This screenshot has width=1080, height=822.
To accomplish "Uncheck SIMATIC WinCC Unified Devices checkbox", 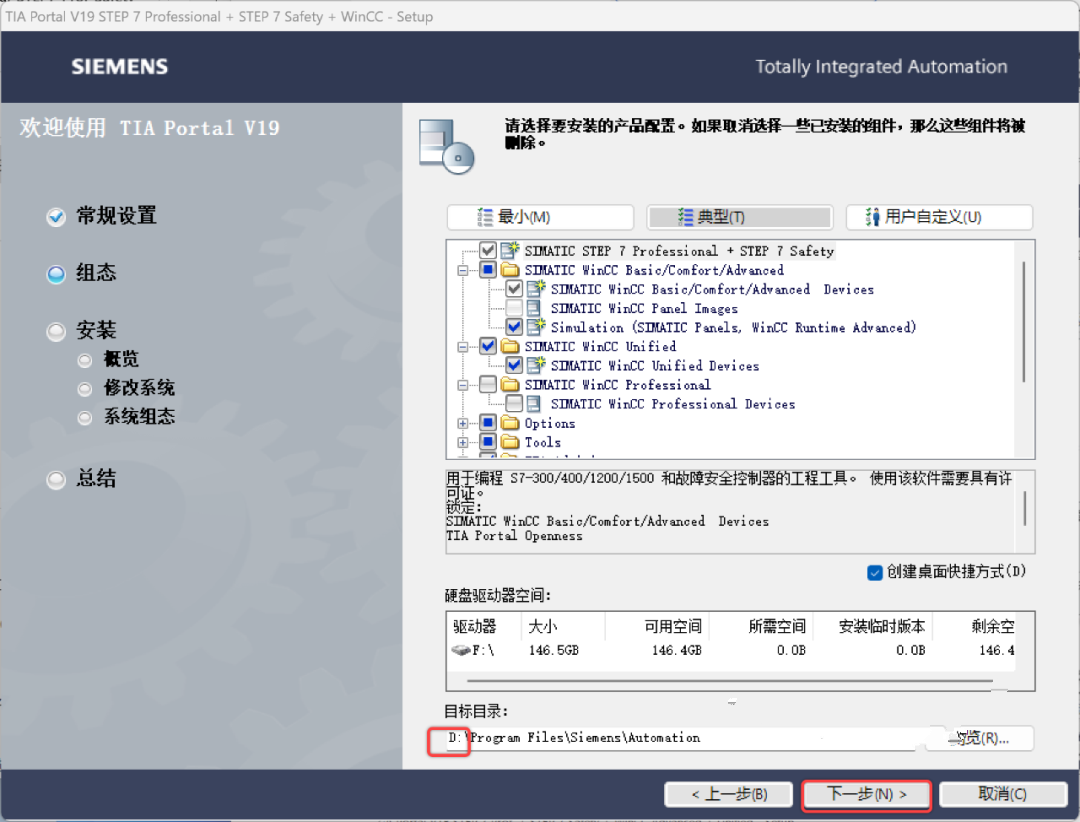I will pyautogui.click(x=515, y=365).
